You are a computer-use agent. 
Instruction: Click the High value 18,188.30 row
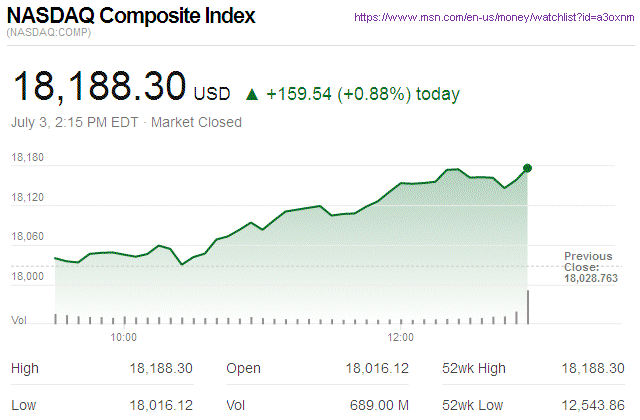pos(161,369)
